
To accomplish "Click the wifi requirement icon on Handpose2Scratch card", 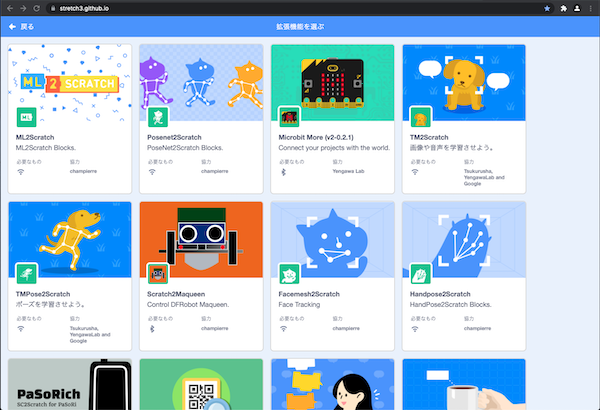I will pos(415,329).
